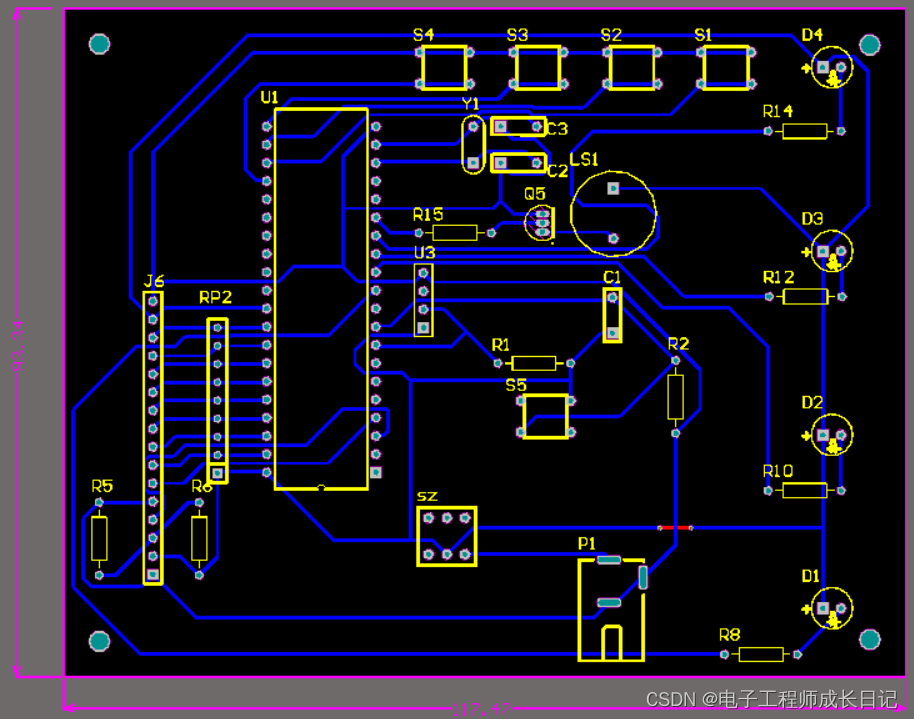Click the U1 designator label
Image resolution: width=914 pixels, height=719 pixels.
pyautogui.click(x=269, y=97)
